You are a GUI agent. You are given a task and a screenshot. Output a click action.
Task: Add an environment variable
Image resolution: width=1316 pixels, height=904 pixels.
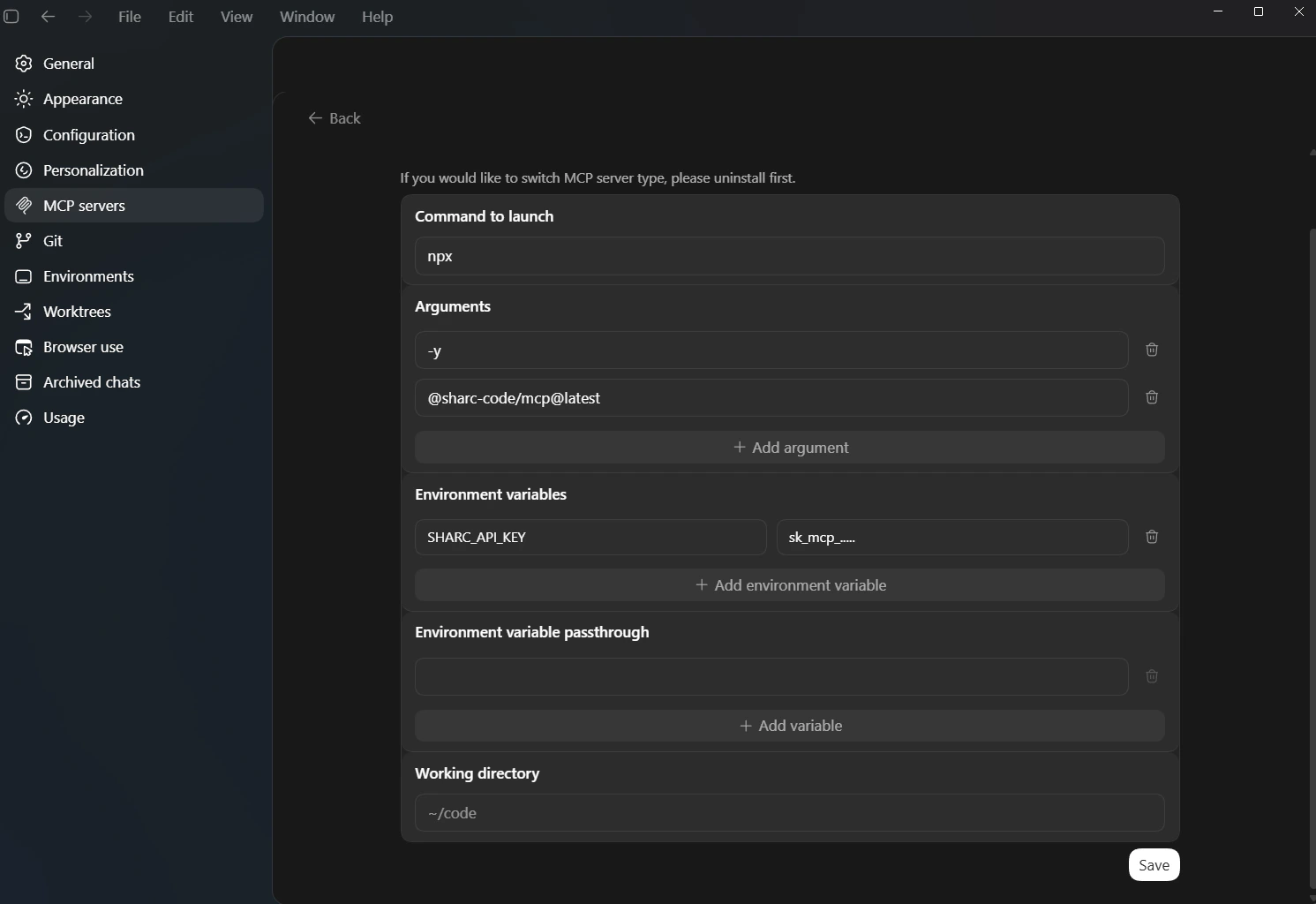pos(790,585)
